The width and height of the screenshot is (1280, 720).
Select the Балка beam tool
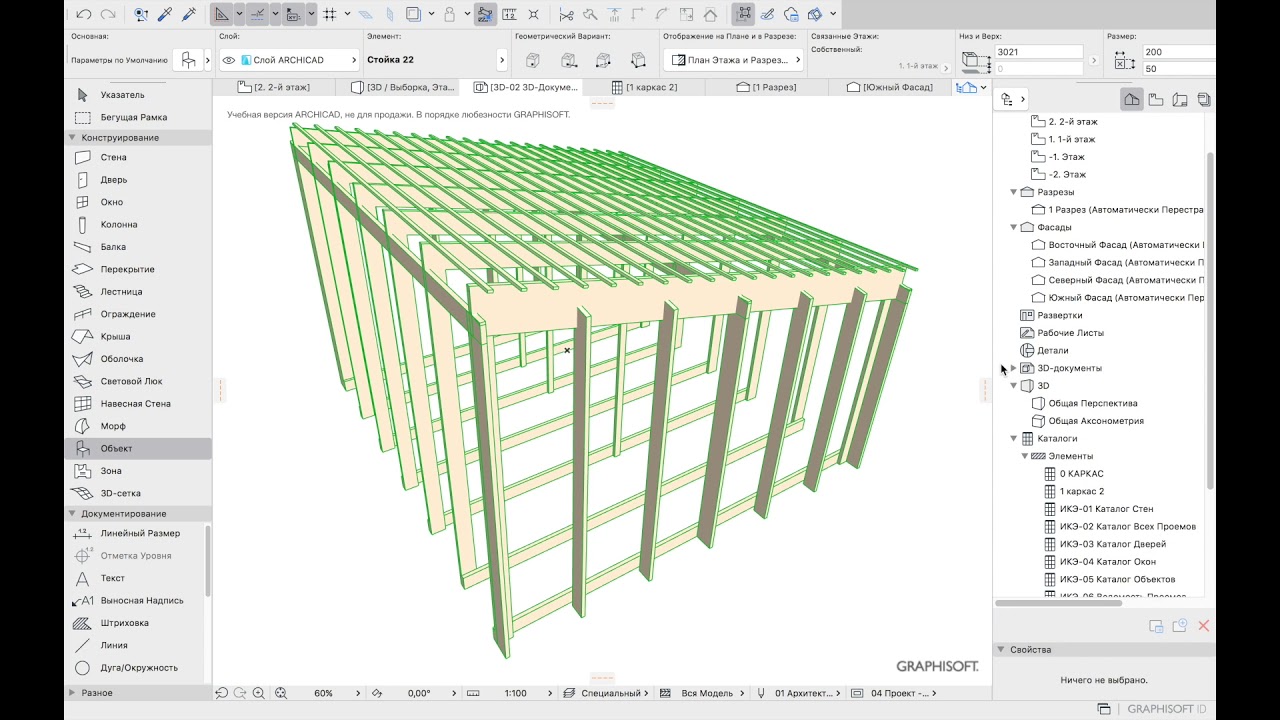tap(138, 247)
